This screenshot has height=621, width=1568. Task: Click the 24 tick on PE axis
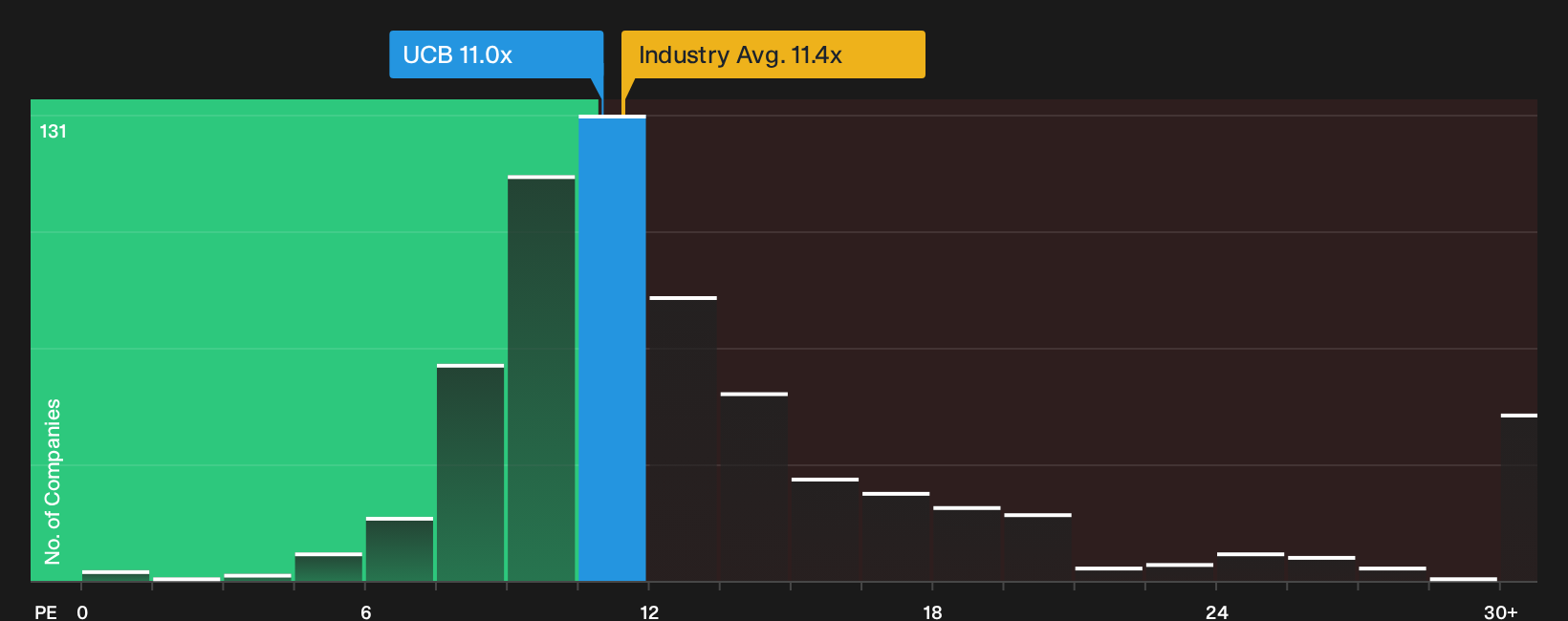click(x=1216, y=612)
